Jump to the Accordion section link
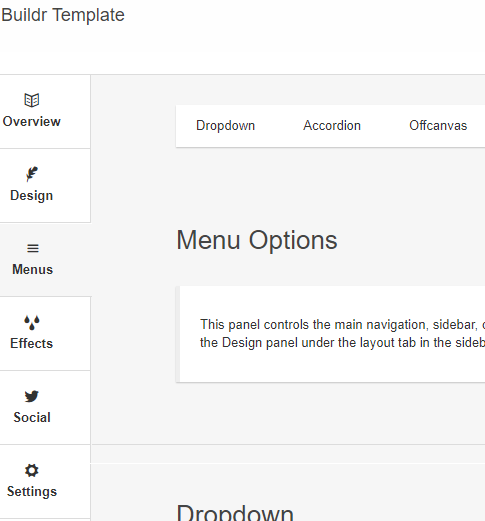The image size is (485, 521). [x=332, y=126]
